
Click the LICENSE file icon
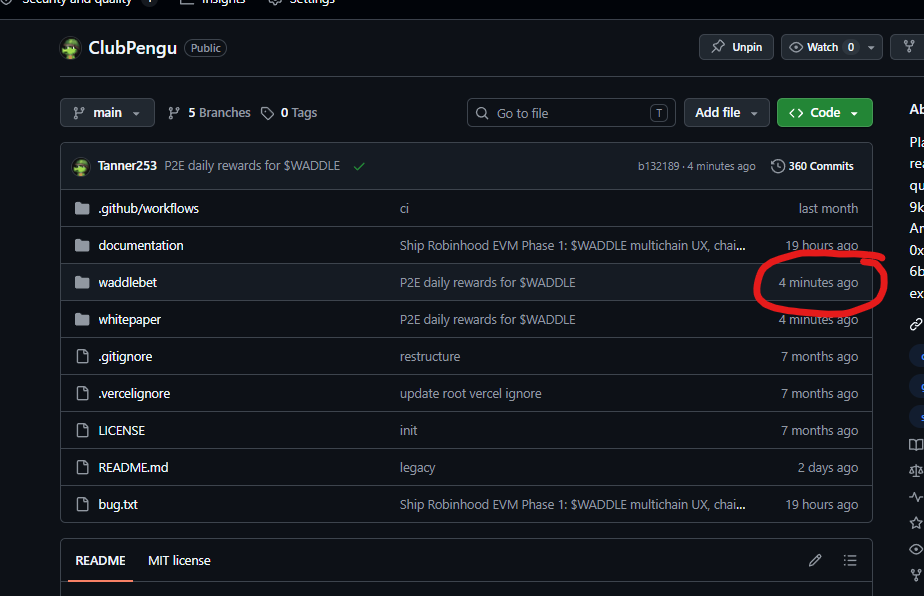click(82, 430)
